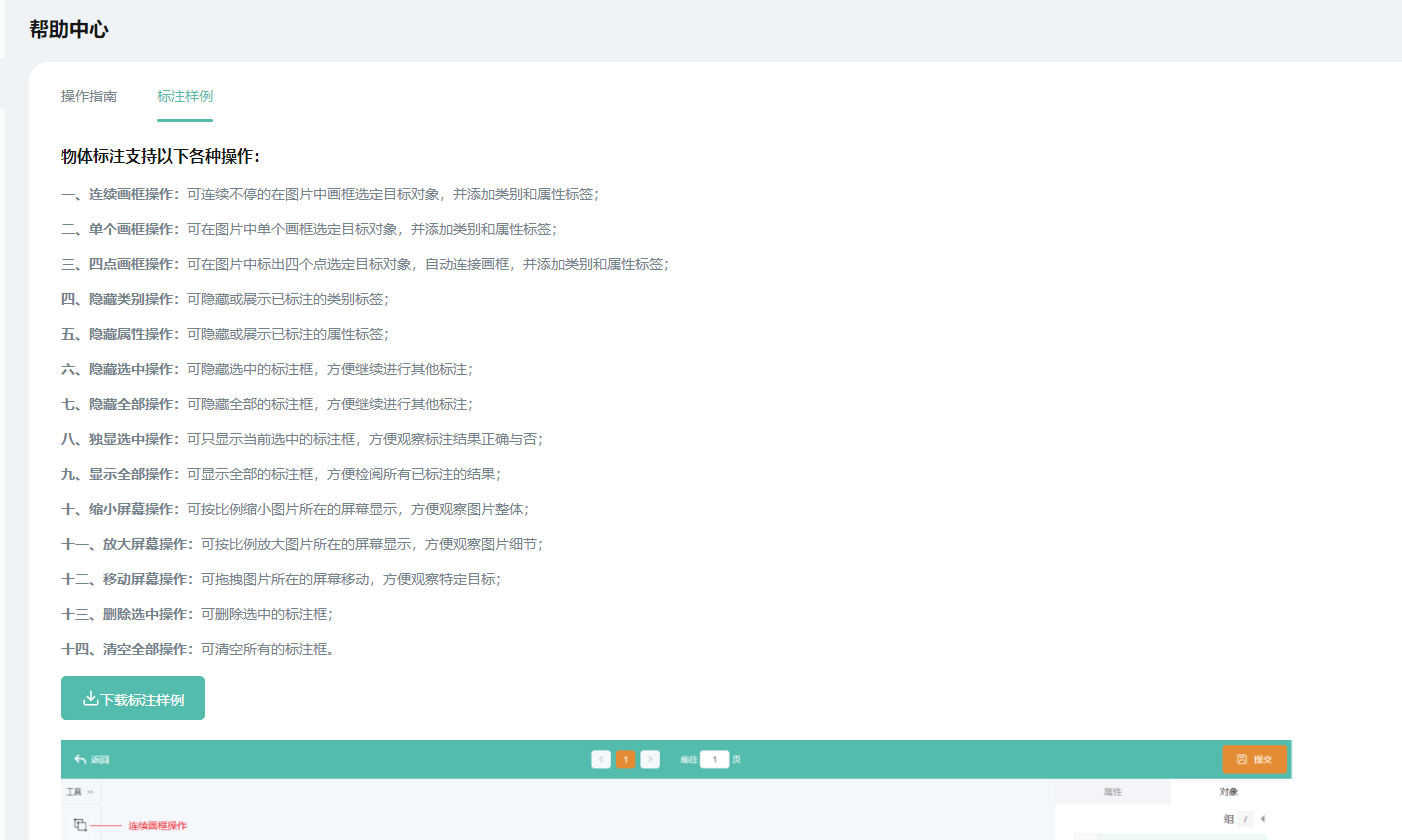Click the 前往 page number input field
The image size is (1402, 840).
click(714, 759)
